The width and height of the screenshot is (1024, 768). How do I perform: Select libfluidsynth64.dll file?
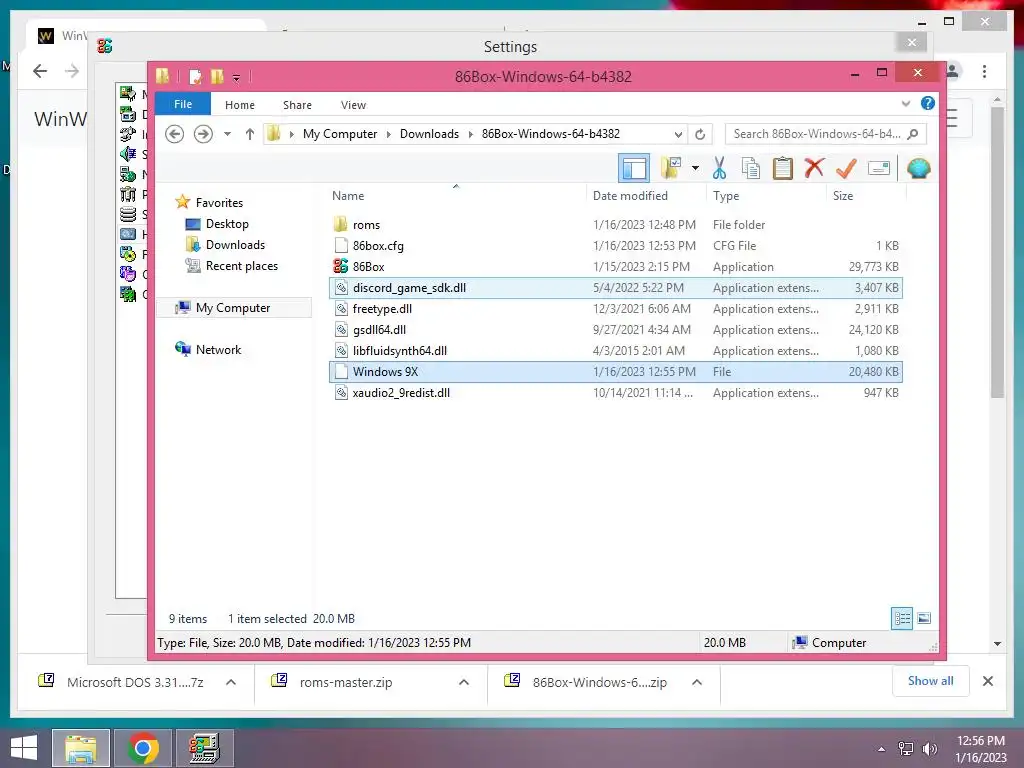point(616,351)
